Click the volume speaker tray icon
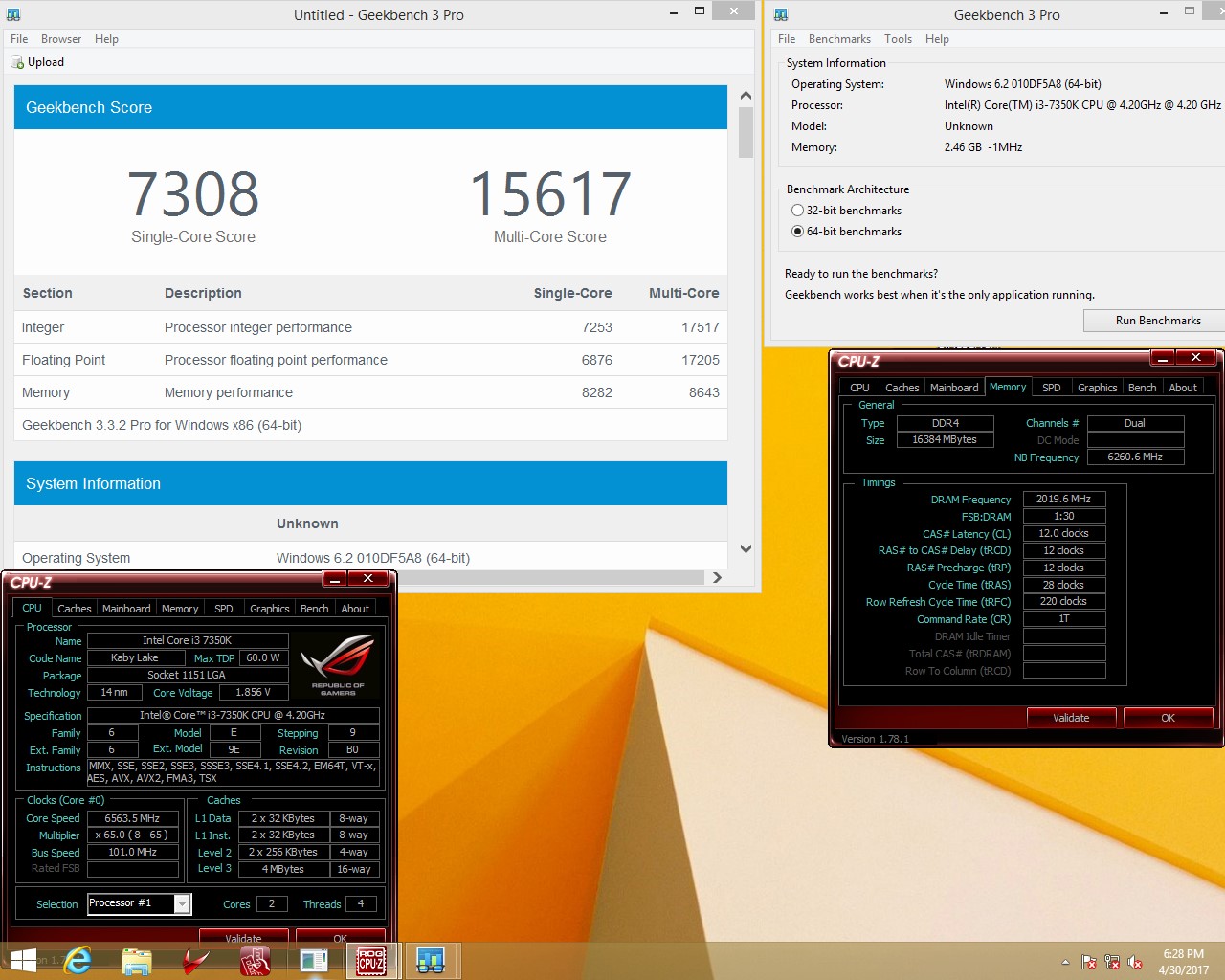 [1135, 962]
